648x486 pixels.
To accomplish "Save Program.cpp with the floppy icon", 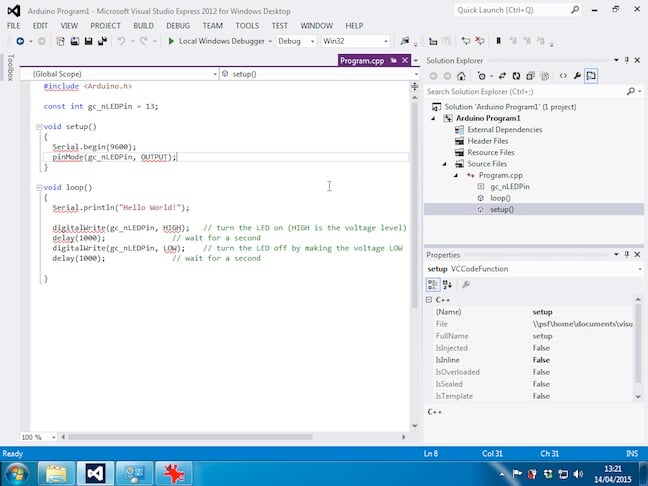I will pyautogui.click(x=88, y=41).
